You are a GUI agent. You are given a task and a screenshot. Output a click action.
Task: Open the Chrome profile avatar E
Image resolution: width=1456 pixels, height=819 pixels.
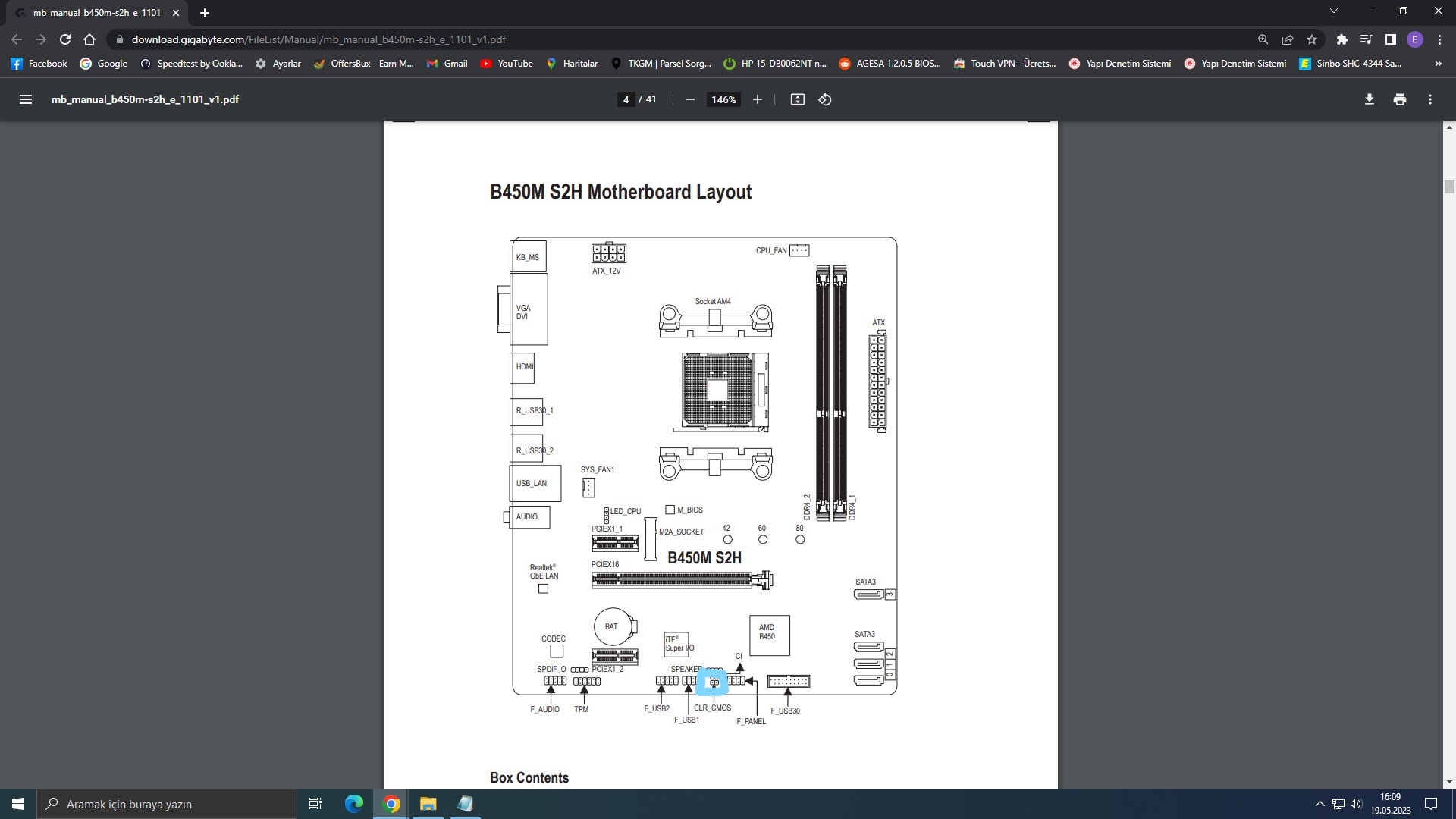point(1414,39)
